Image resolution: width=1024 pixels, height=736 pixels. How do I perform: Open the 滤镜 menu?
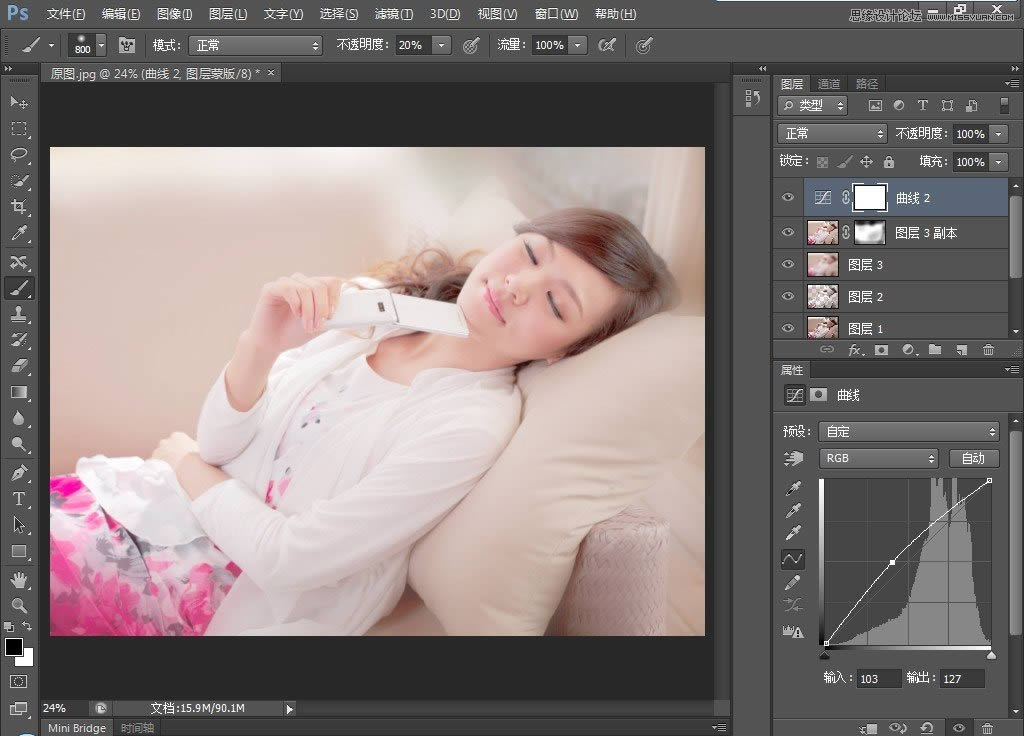pyautogui.click(x=393, y=14)
